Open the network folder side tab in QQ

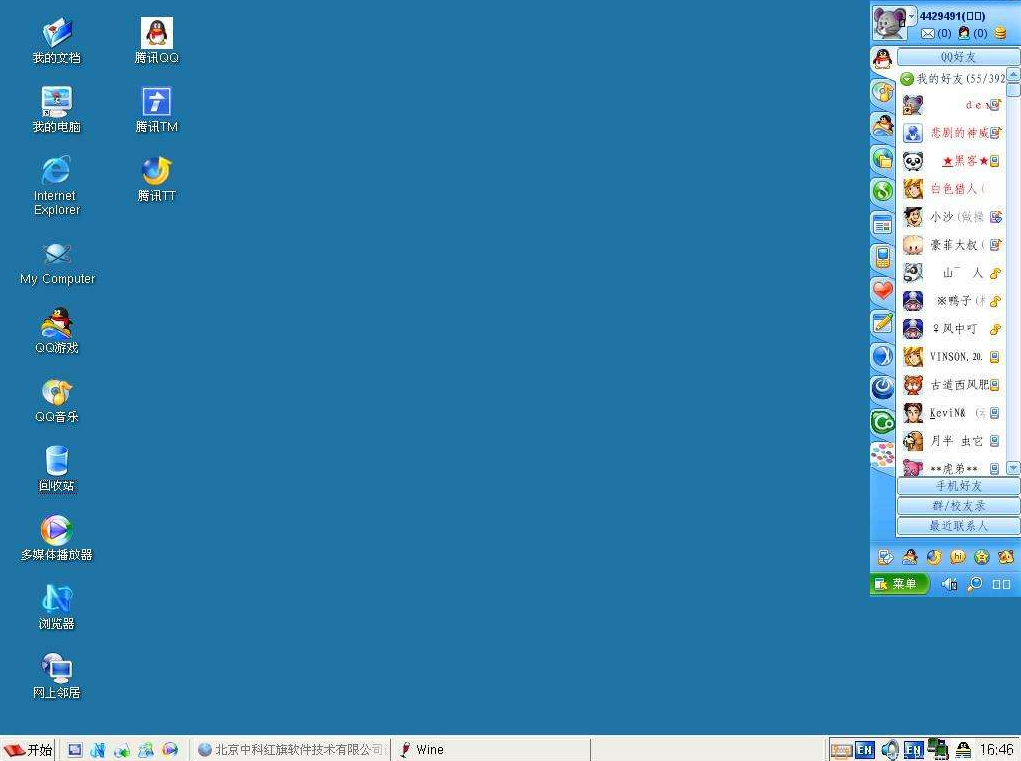coord(882,158)
